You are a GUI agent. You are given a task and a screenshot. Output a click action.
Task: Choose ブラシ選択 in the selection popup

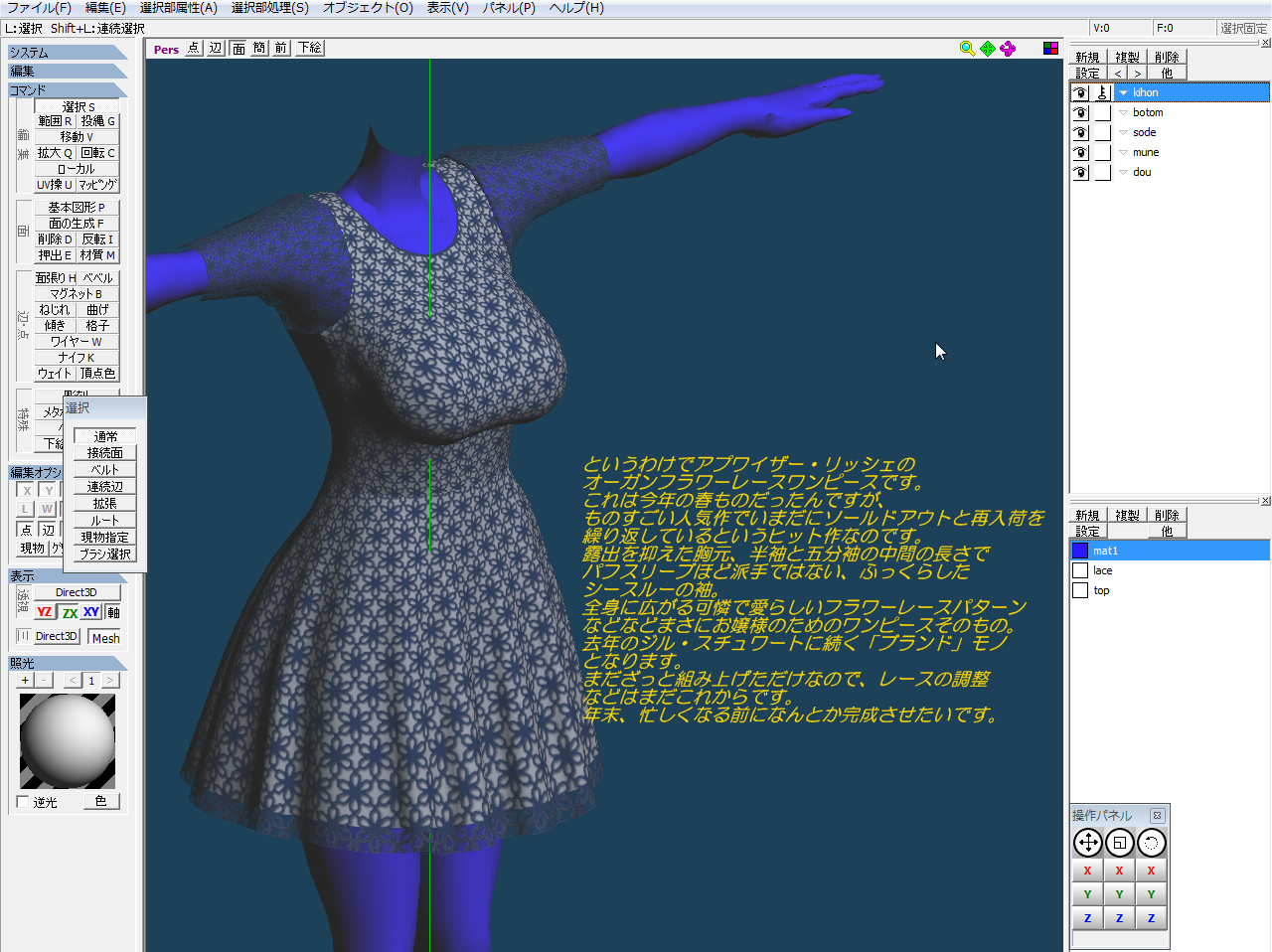pyautogui.click(x=104, y=554)
